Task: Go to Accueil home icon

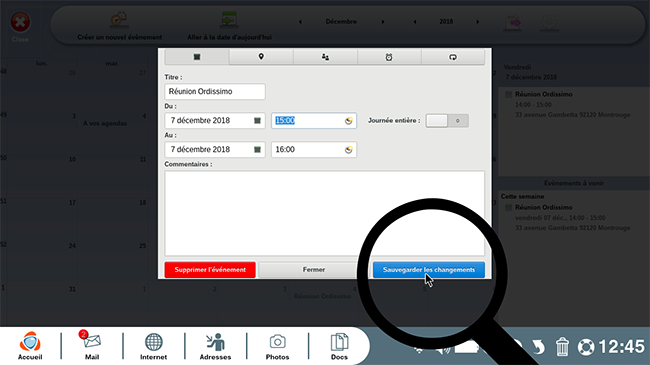Action: click(x=30, y=346)
